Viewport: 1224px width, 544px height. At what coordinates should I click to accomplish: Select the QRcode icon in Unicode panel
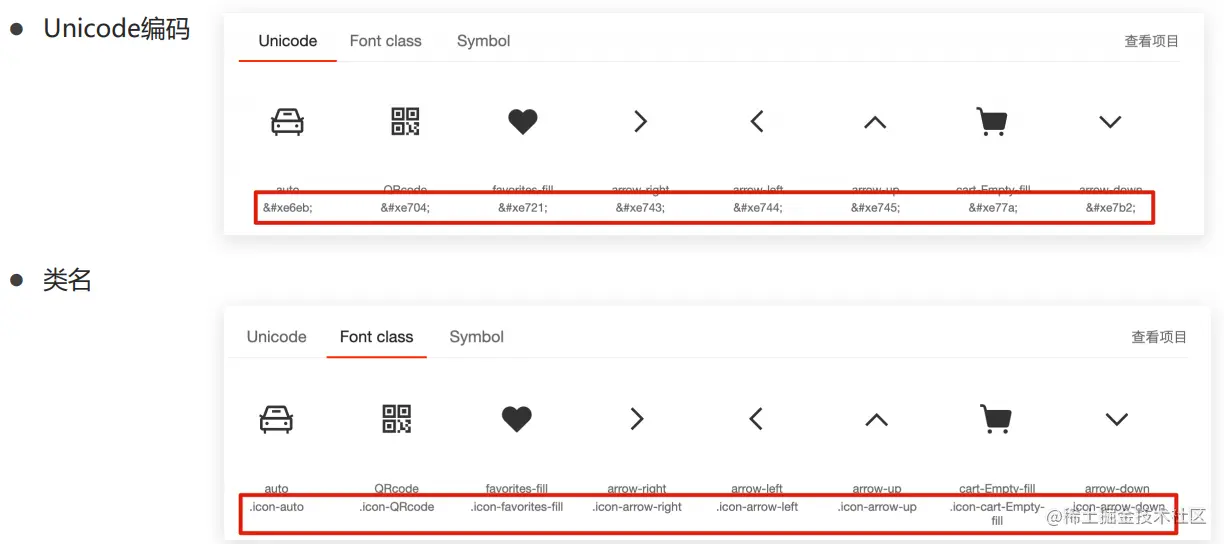click(405, 122)
